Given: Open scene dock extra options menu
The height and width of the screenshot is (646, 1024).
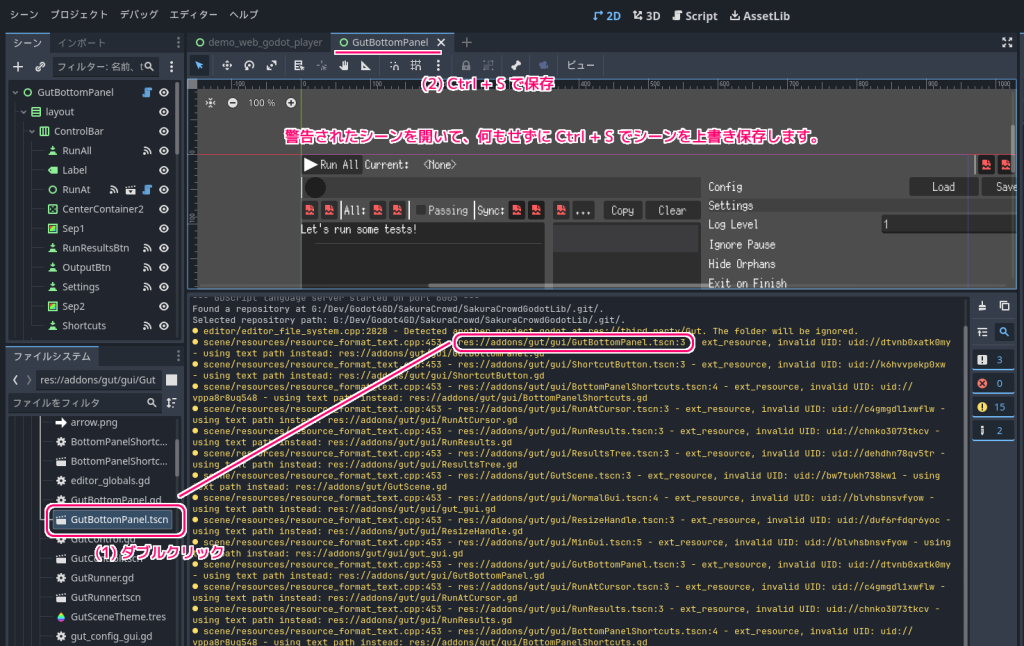Looking at the screenshot, I should click(172, 67).
